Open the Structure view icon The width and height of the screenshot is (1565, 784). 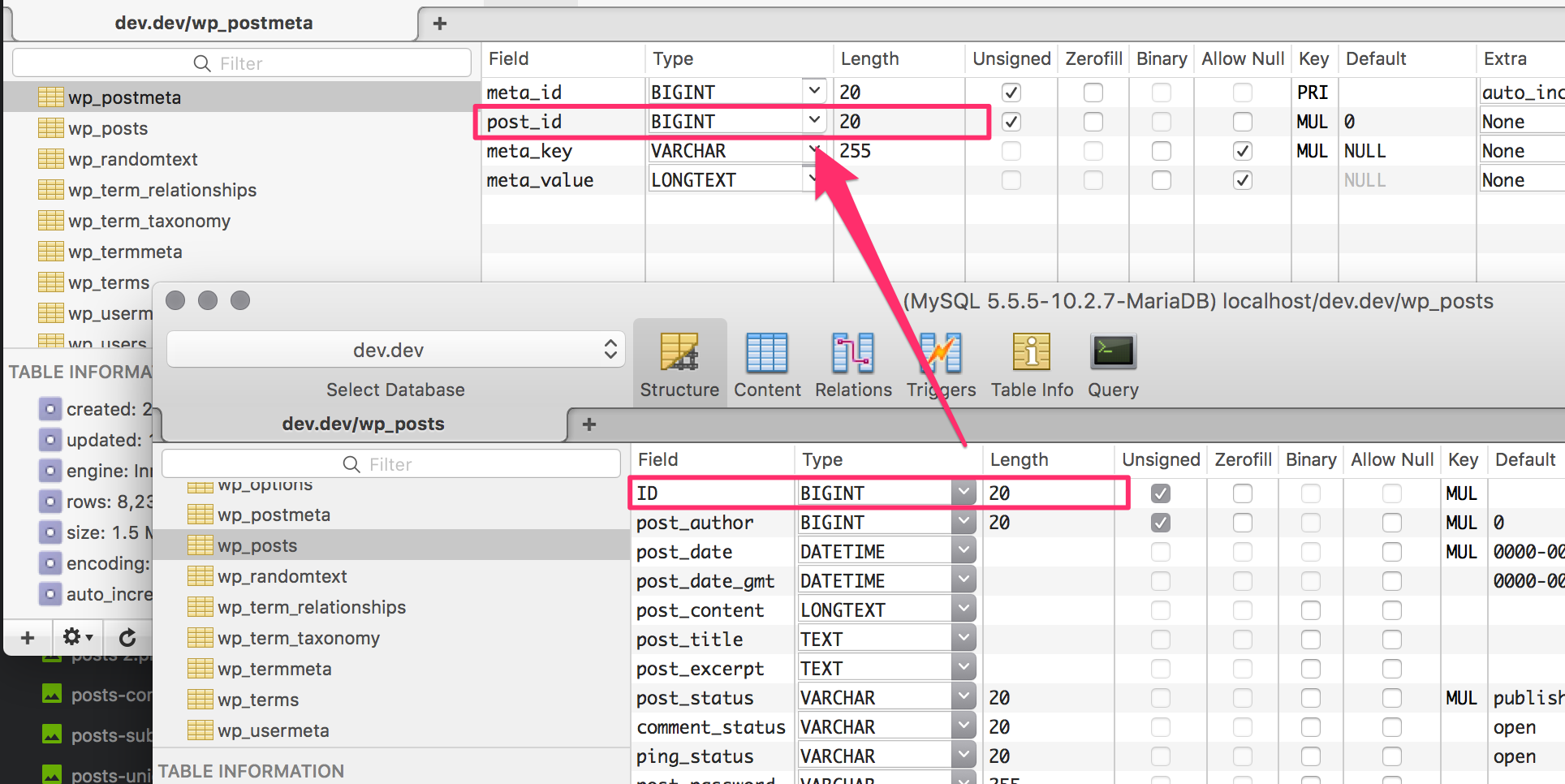(x=679, y=353)
